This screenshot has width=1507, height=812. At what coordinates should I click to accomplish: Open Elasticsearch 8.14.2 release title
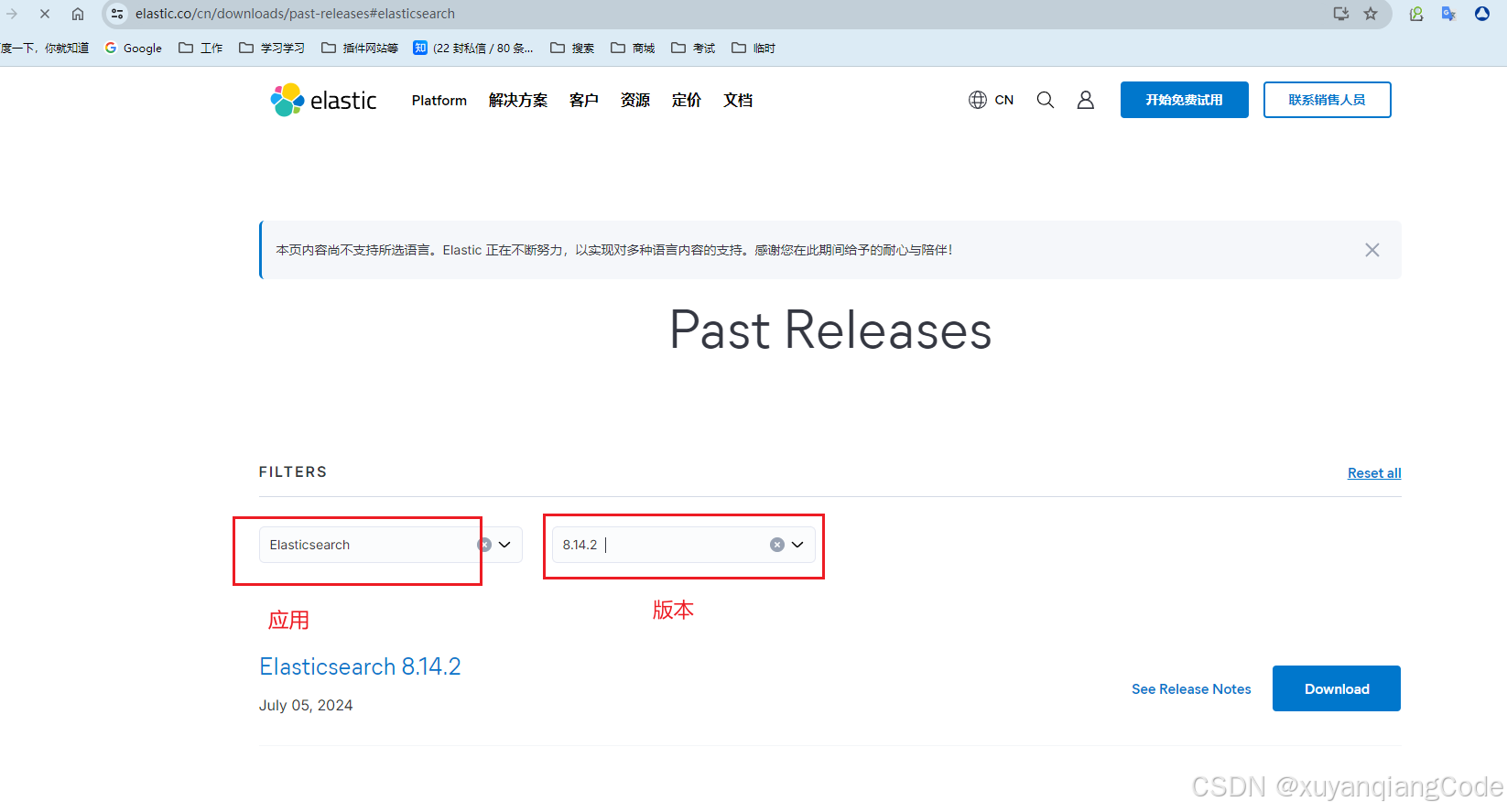pyautogui.click(x=360, y=666)
